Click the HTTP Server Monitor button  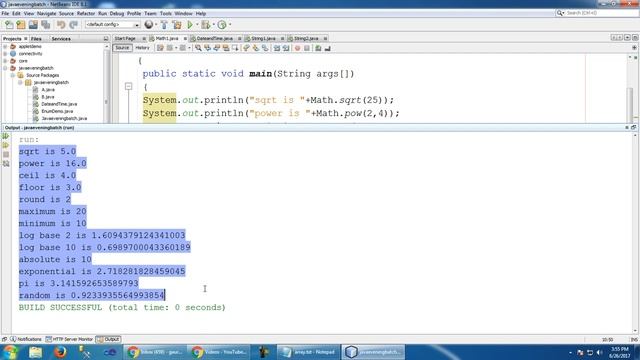coord(69,339)
